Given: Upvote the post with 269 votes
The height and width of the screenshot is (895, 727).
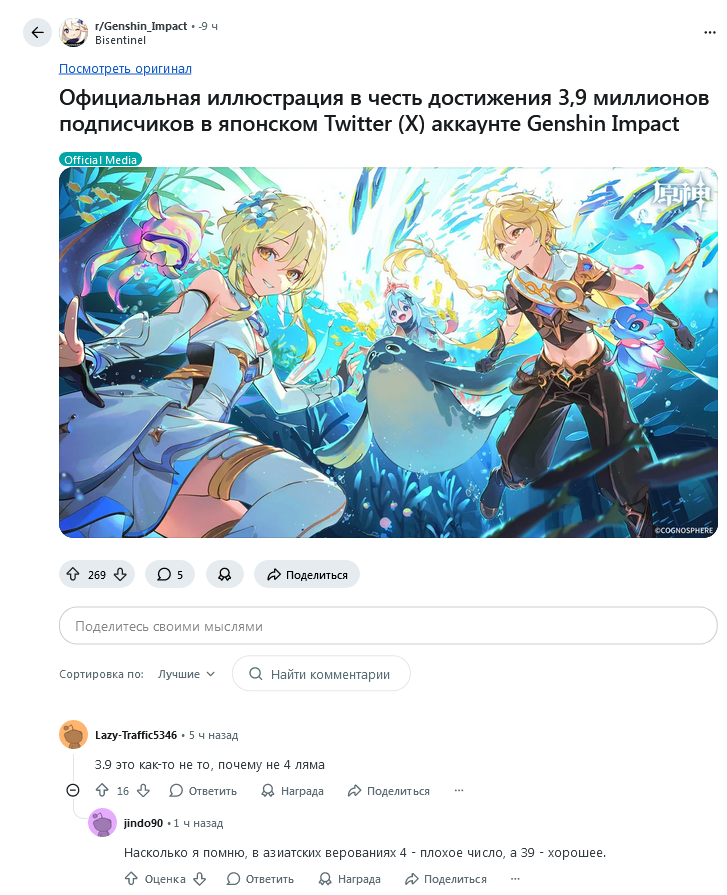Looking at the screenshot, I should point(73,574).
